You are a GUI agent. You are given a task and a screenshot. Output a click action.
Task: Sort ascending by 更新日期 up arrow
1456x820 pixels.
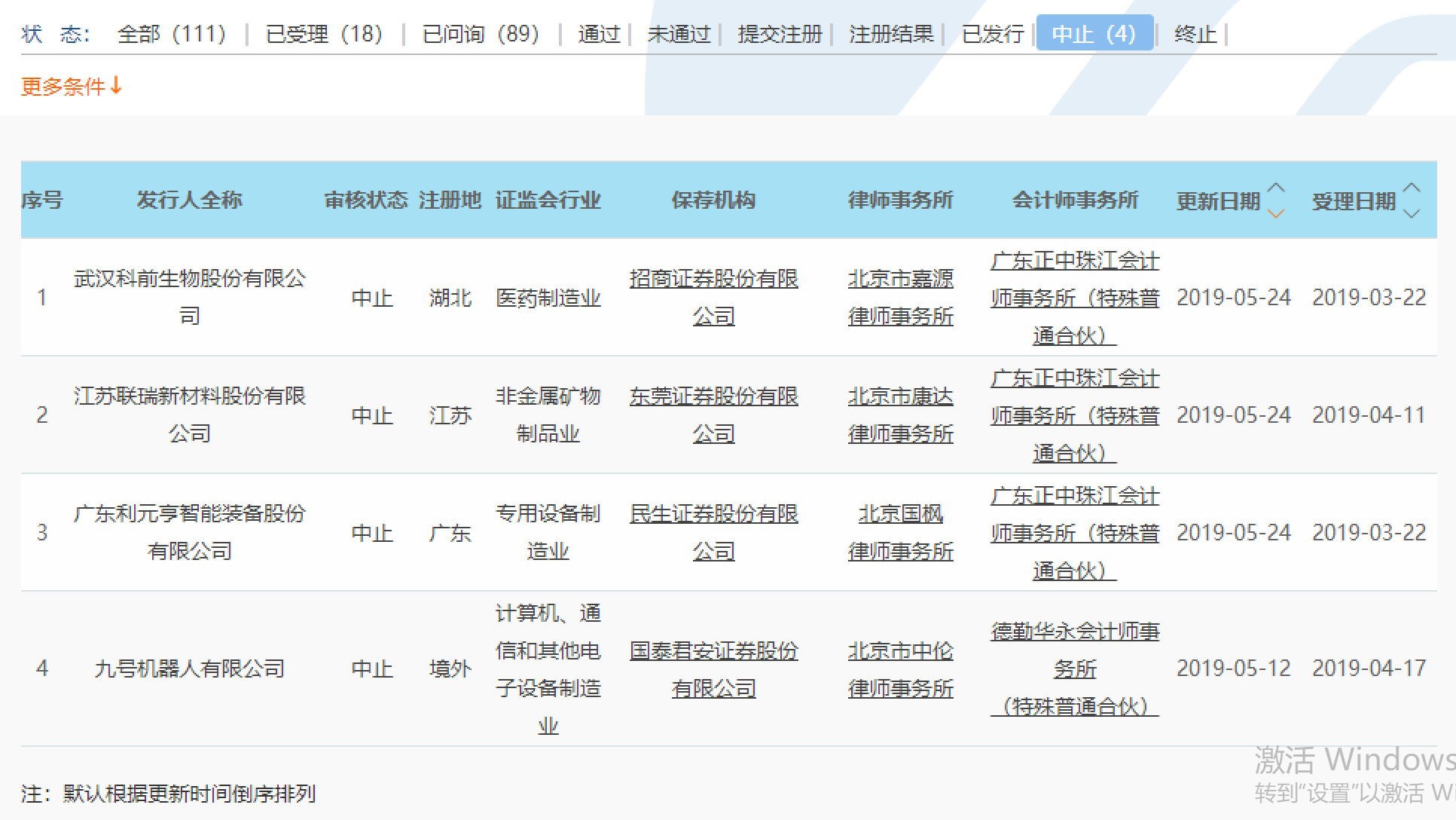pos(1276,188)
